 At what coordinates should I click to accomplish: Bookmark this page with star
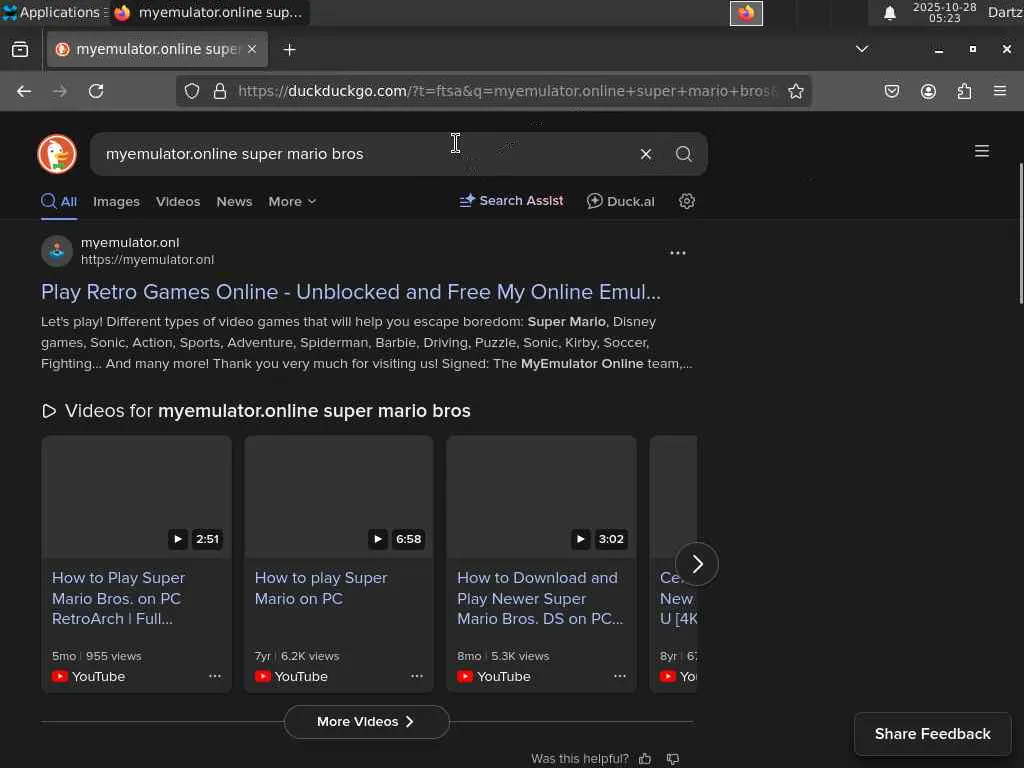click(795, 91)
